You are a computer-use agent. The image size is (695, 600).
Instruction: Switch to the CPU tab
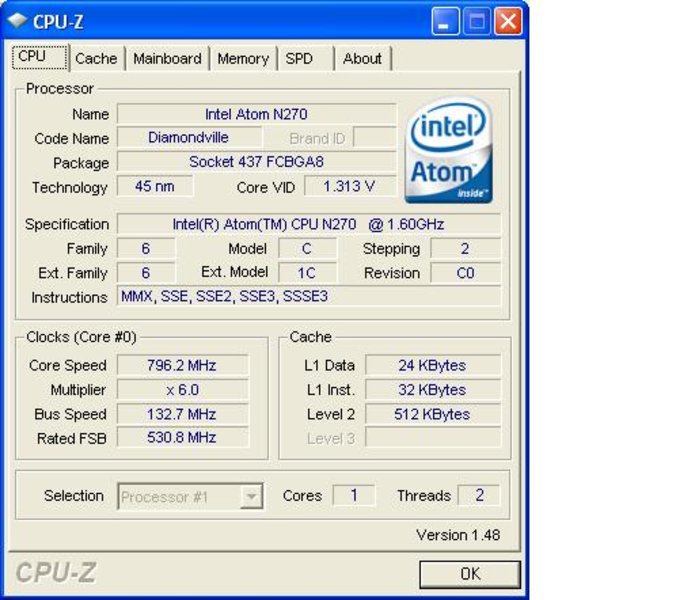(40, 57)
